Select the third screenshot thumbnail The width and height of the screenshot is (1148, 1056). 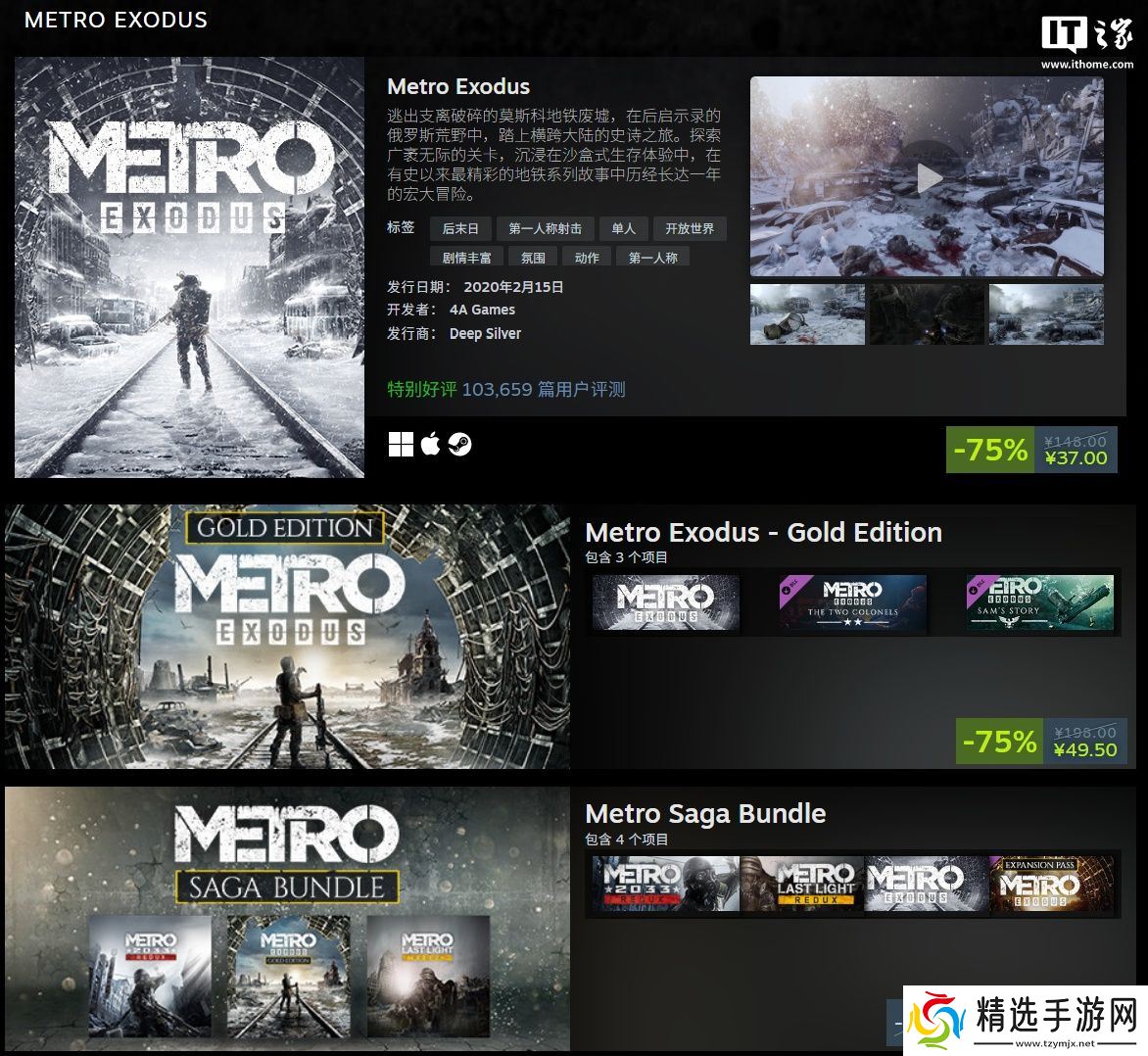(1046, 314)
